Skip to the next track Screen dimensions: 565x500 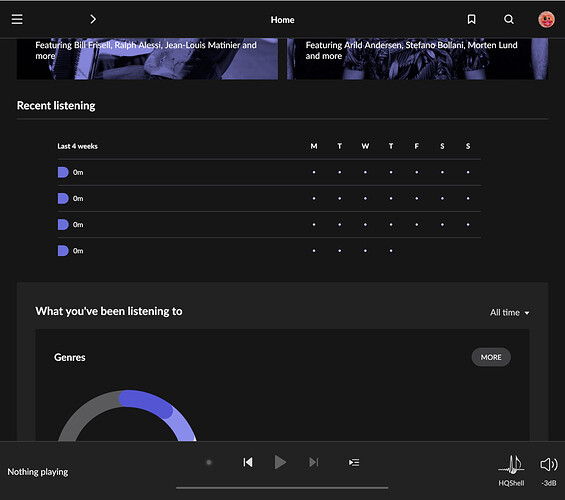point(313,462)
